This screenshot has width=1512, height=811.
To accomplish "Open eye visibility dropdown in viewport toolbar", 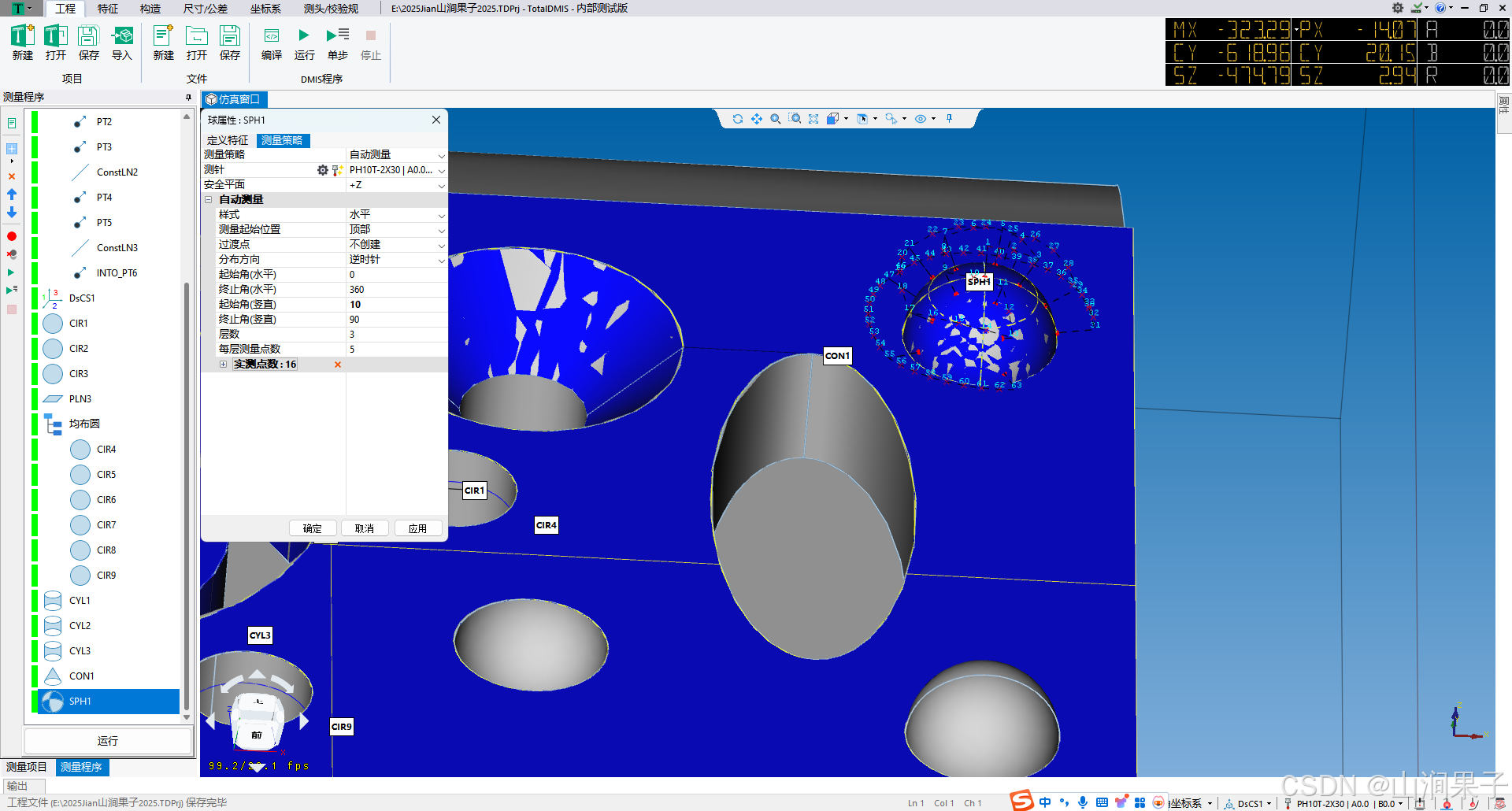I will [x=933, y=119].
